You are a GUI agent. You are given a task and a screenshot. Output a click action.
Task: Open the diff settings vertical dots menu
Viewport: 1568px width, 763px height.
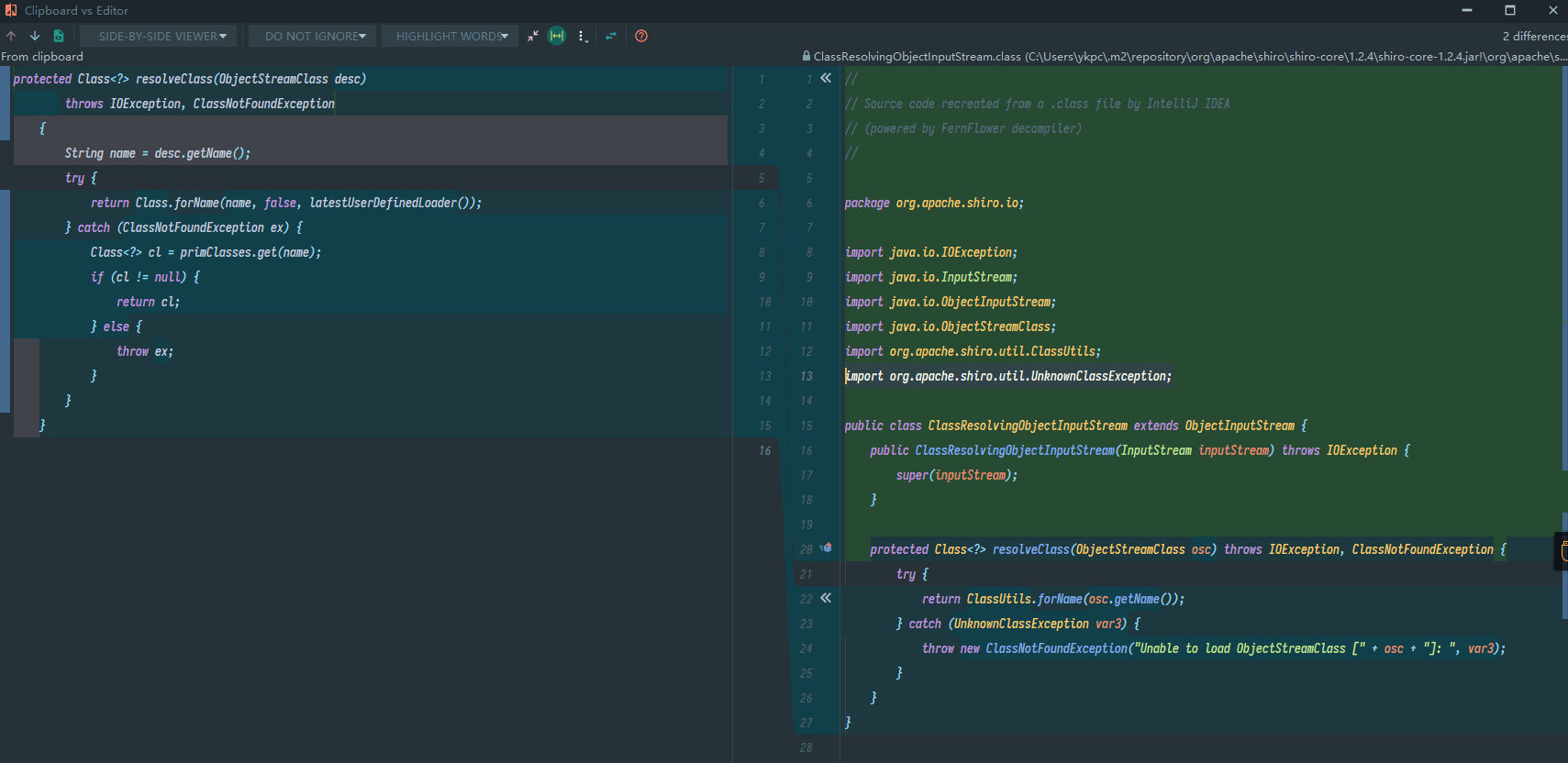click(x=583, y=37)
